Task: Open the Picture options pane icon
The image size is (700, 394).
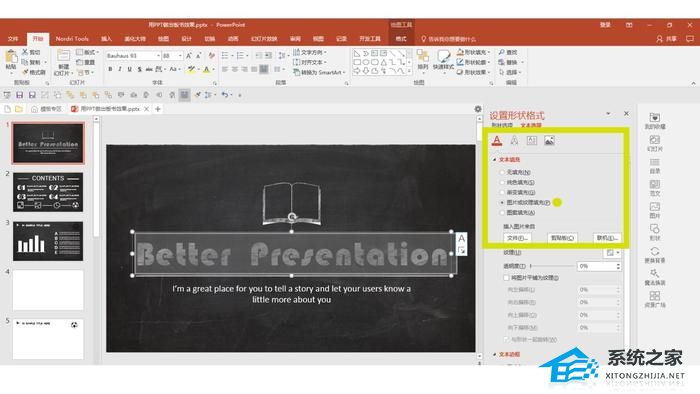Action: coord(549,141)
